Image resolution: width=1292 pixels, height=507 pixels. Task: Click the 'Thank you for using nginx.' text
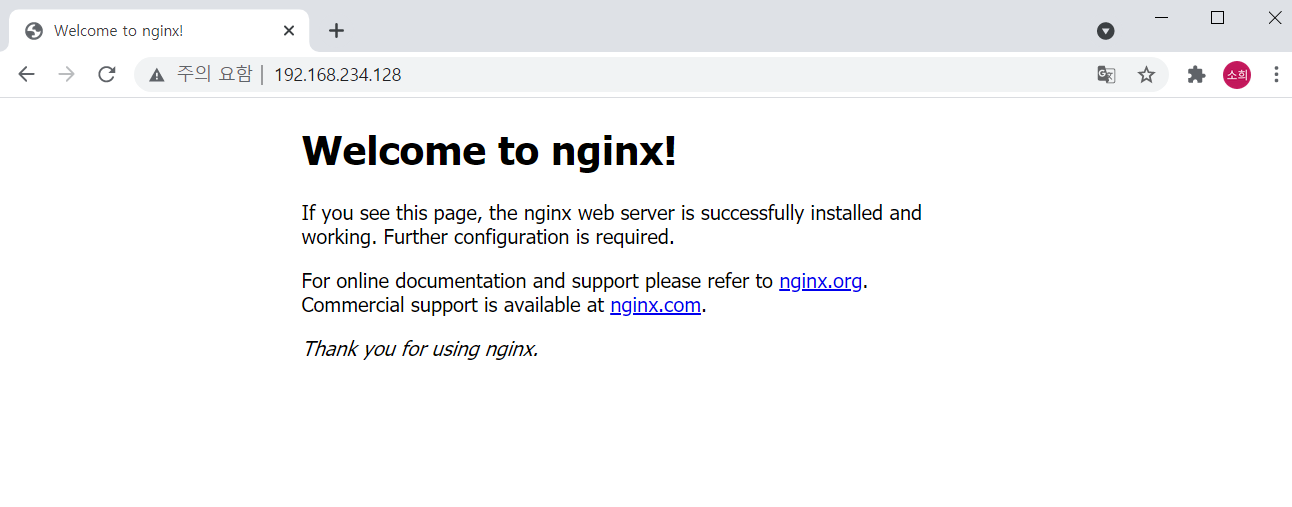click(x=420, y=349)
